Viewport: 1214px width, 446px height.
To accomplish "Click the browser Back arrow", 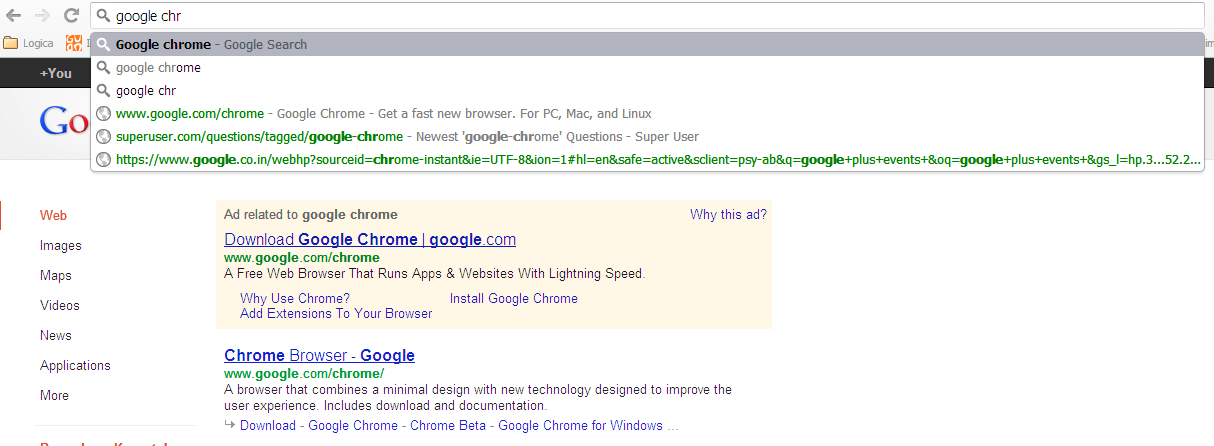I will (14, 16).
